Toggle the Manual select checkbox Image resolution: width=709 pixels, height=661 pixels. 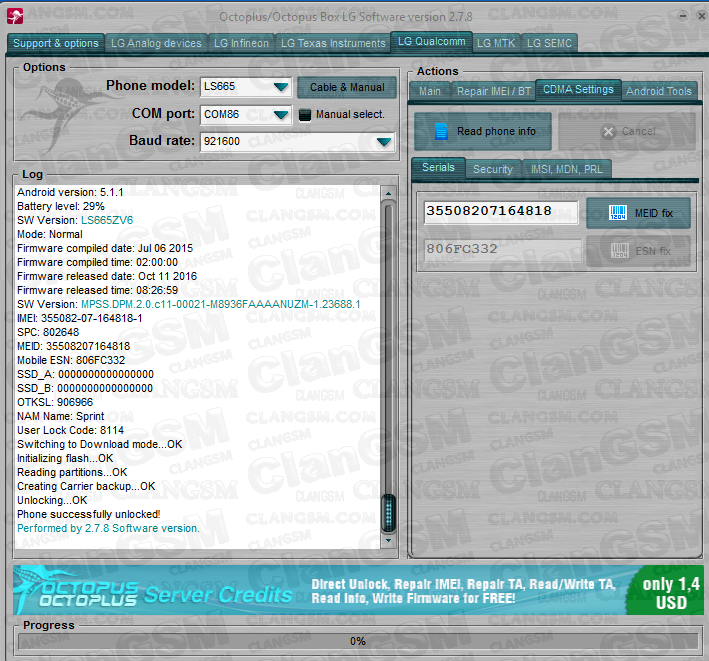[x=305, y=115]
